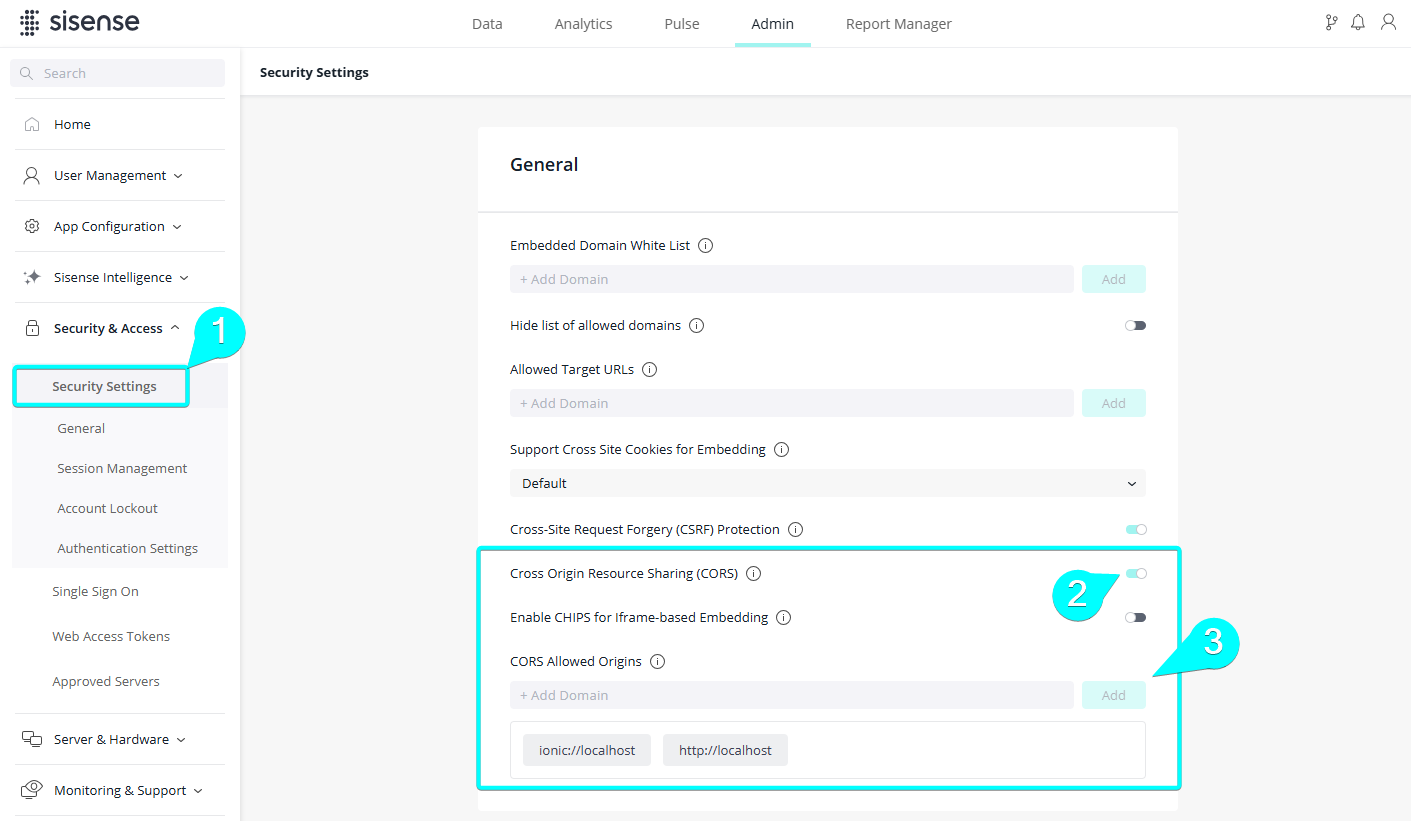Show info for CSRF Protection
1411x821 pixels.
(795, 529)
